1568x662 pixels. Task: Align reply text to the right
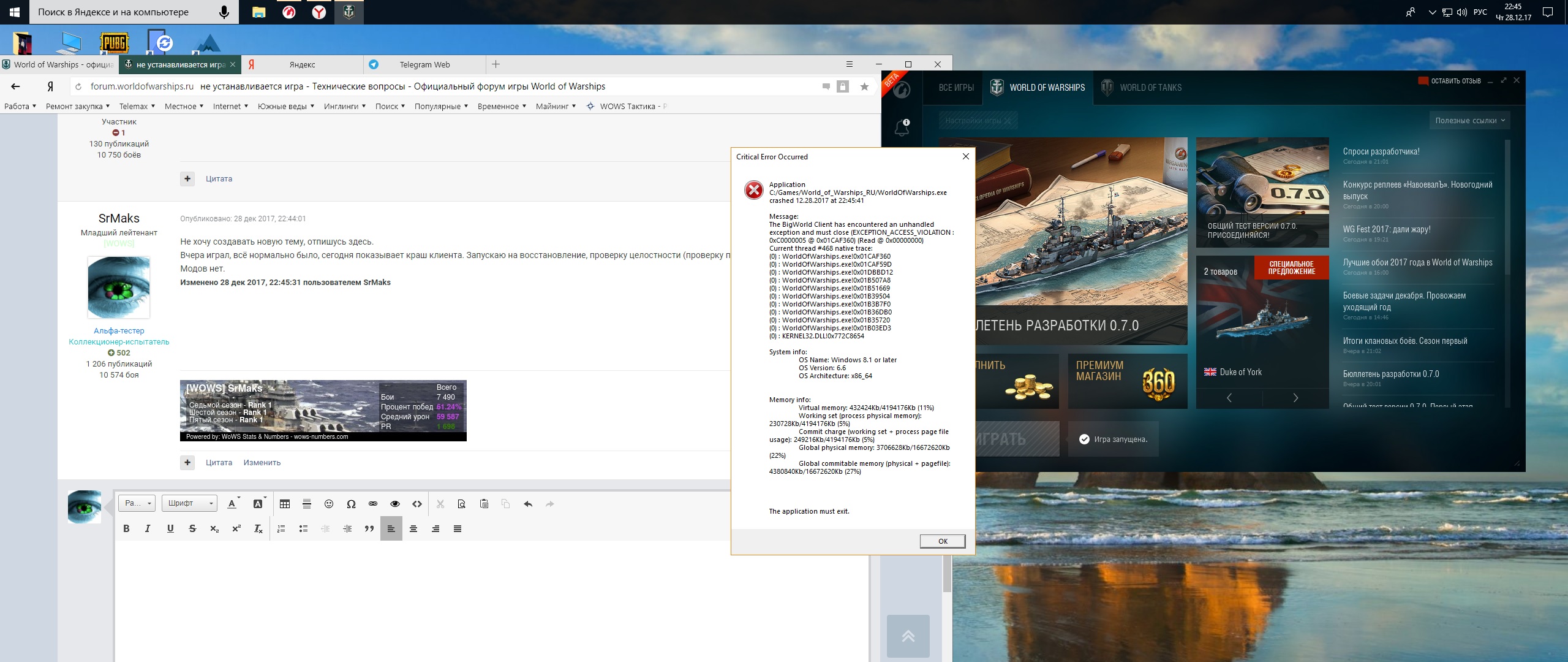coord(435,528)
